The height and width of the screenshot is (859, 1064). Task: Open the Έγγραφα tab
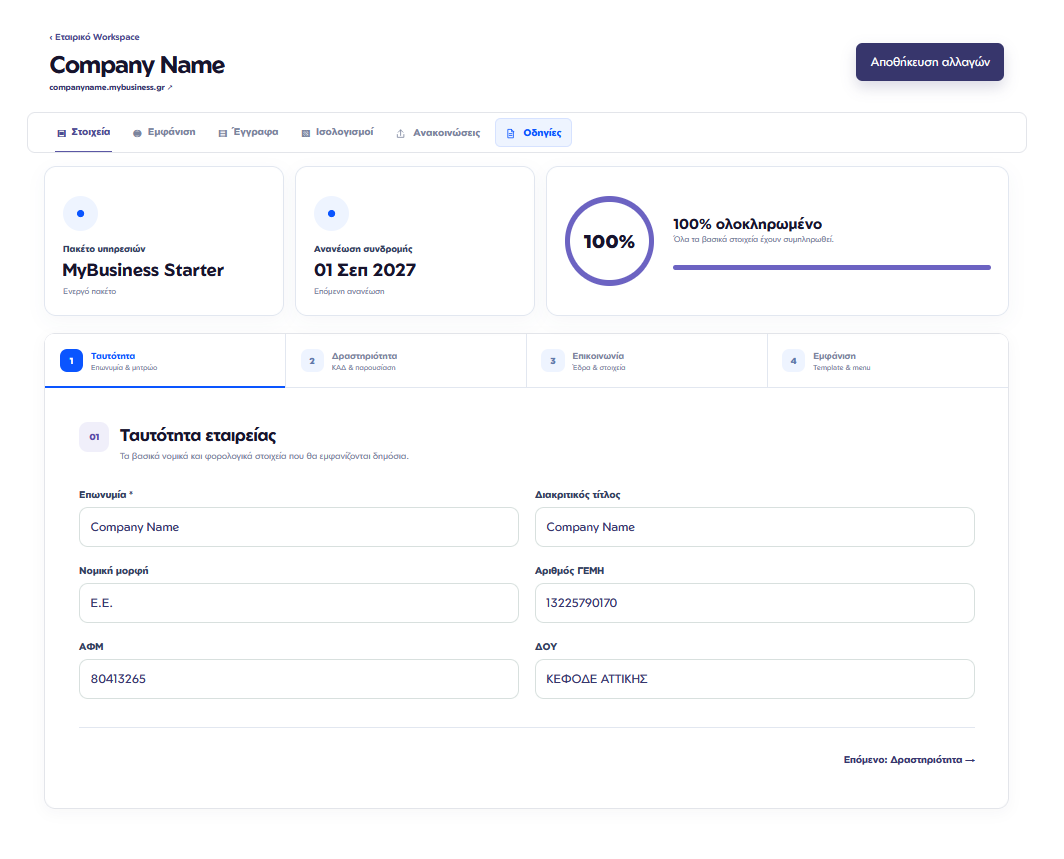(x=248, y=132)
